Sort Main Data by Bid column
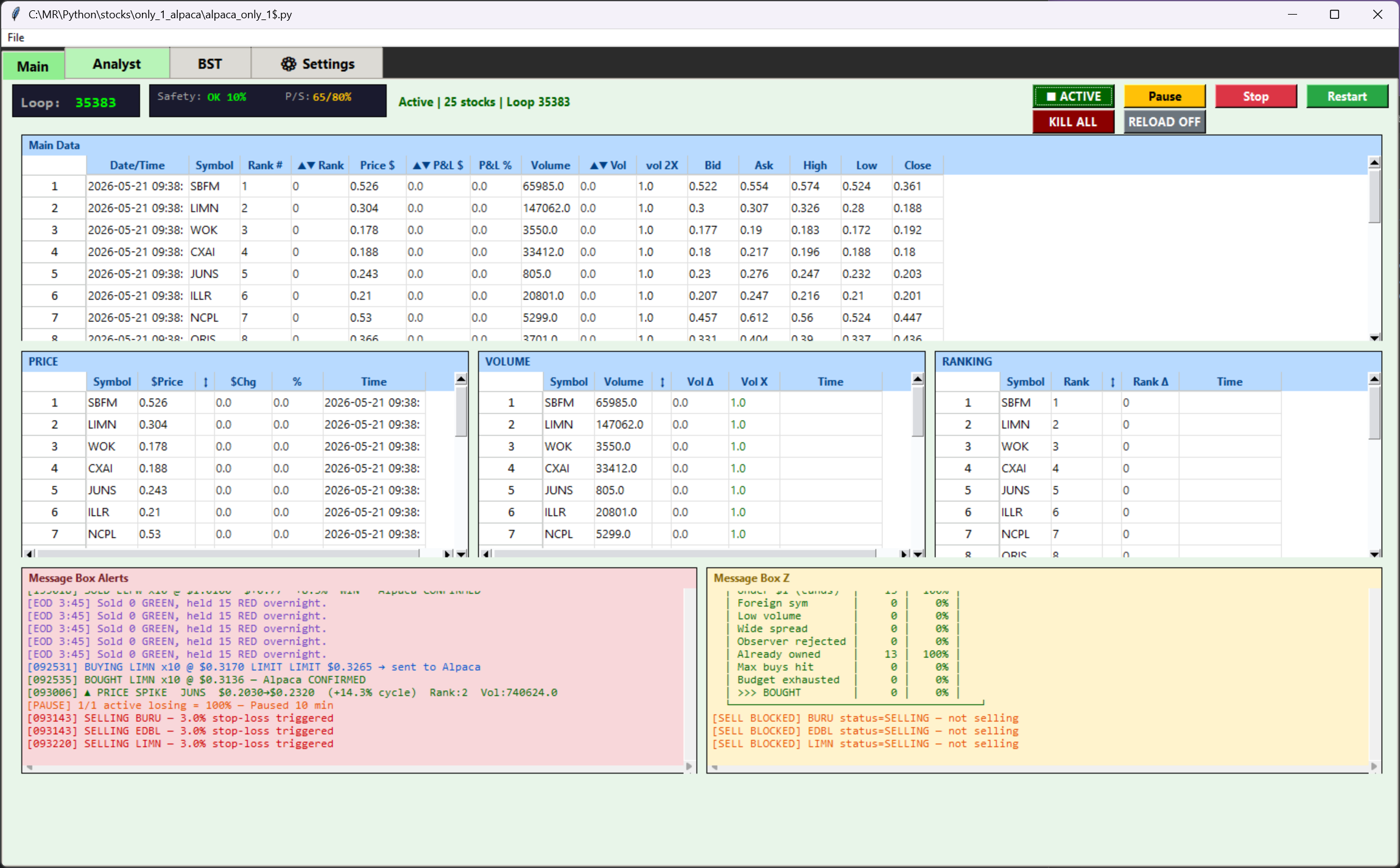This screenshot has width=1400, height=868. click(713, 165)
